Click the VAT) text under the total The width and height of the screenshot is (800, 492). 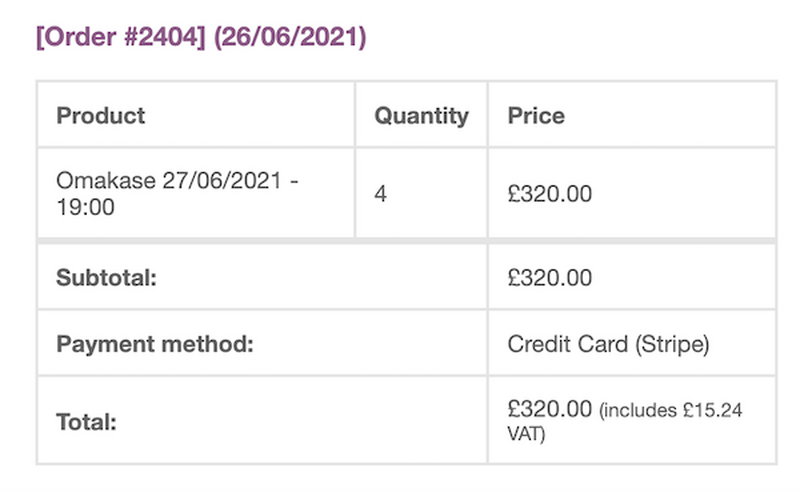pyautogui.click(x=526, y=436)
